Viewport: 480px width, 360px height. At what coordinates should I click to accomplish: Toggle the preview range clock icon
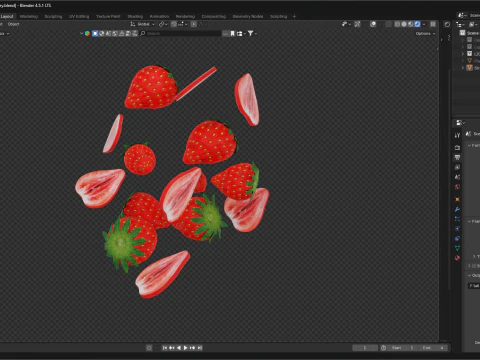383,348
